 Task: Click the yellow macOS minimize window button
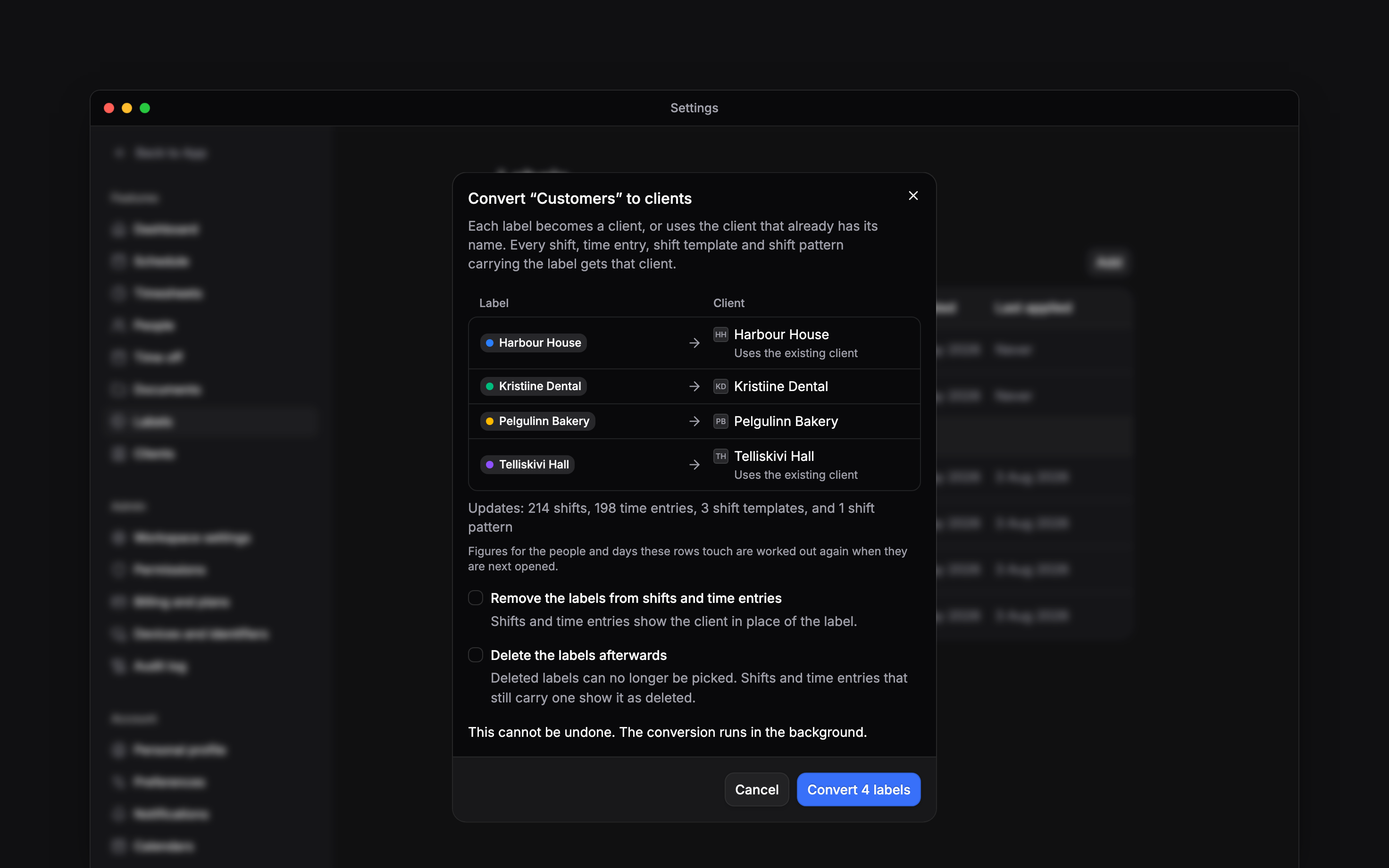[127, 108]
